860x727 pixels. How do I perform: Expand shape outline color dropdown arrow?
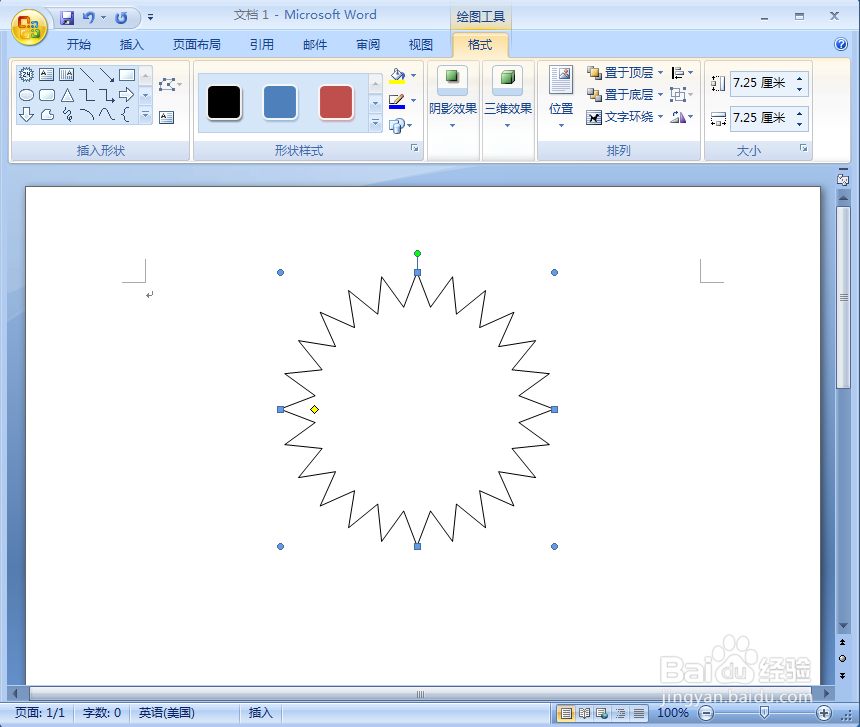414,100
